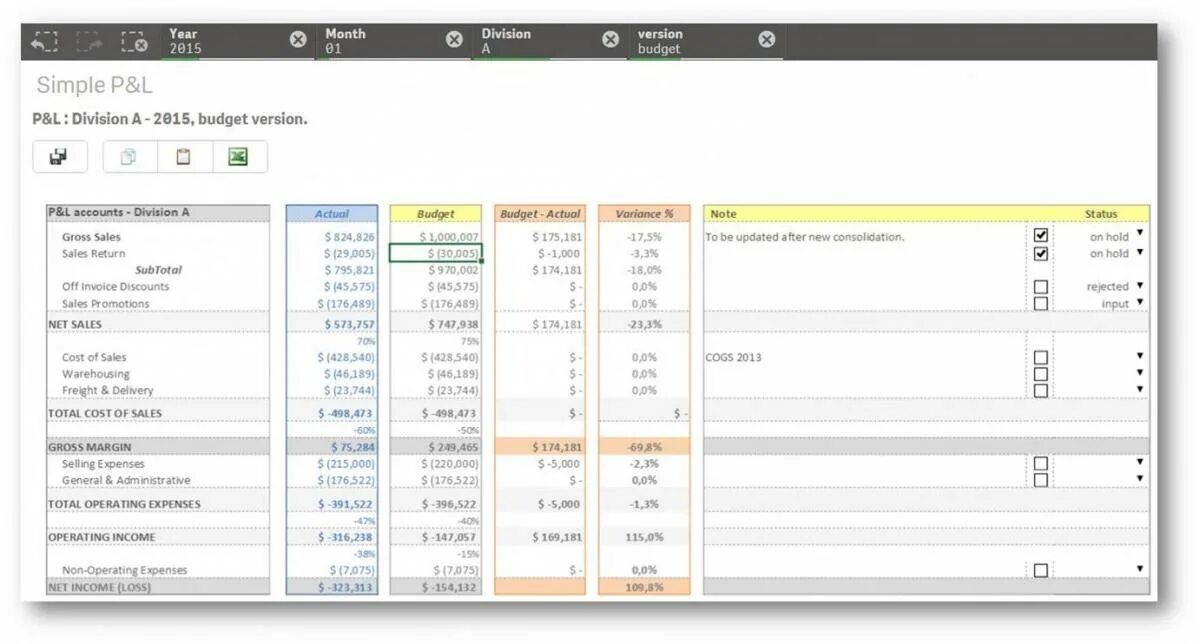The image size is (1200, 644).
Task: Check the Selling Expenses checkbox
Action: click(x=1041, y=464)
